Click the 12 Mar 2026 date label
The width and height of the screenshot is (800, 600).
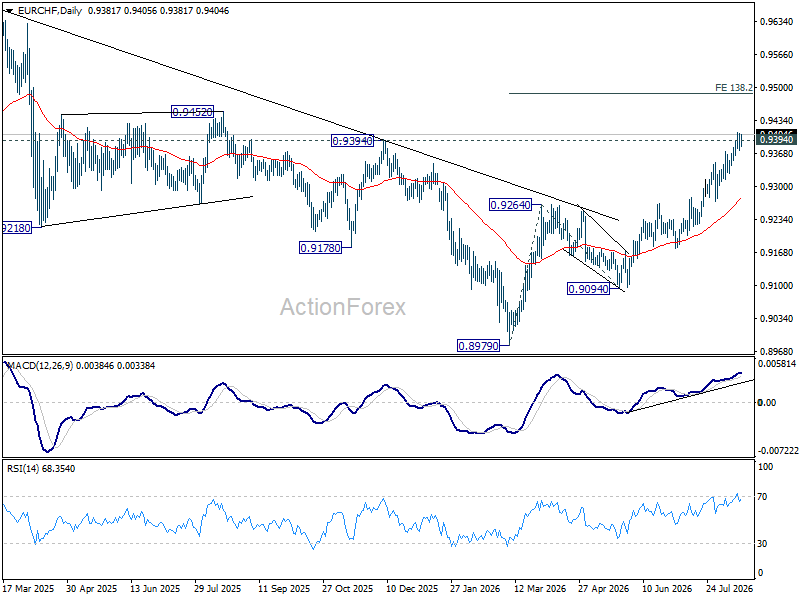click(x=540, y=589)
